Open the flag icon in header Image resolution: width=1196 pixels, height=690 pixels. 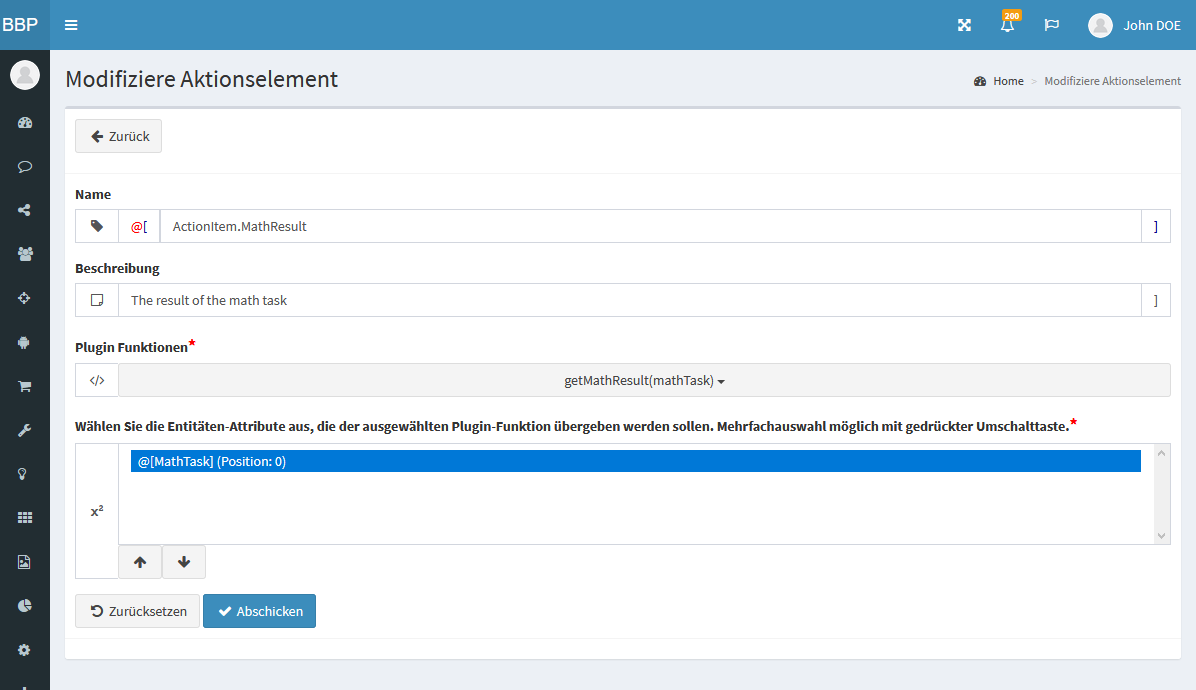pyautogui.click(x=1051, y=25)
